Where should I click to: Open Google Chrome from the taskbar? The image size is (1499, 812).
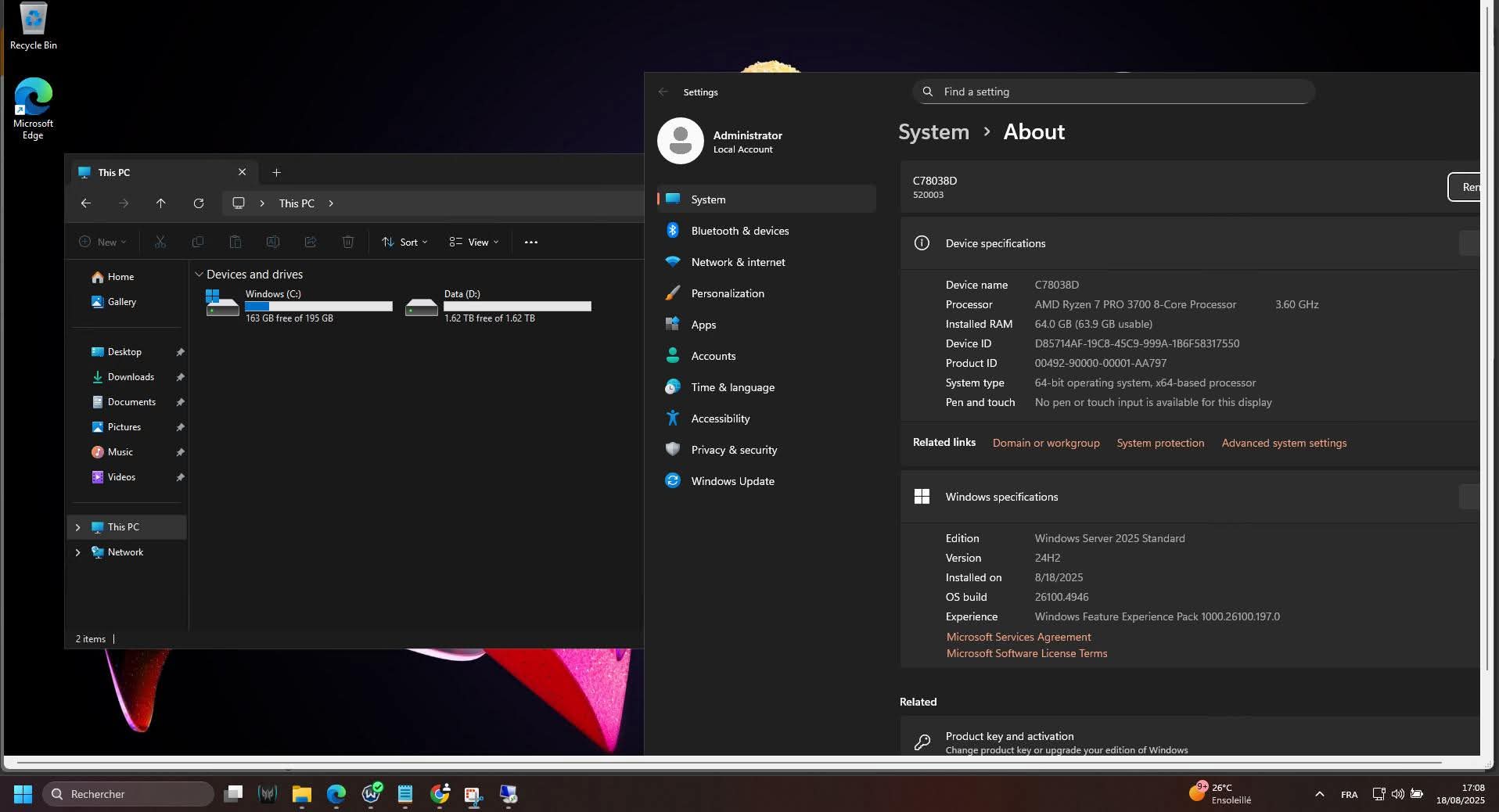440,794
